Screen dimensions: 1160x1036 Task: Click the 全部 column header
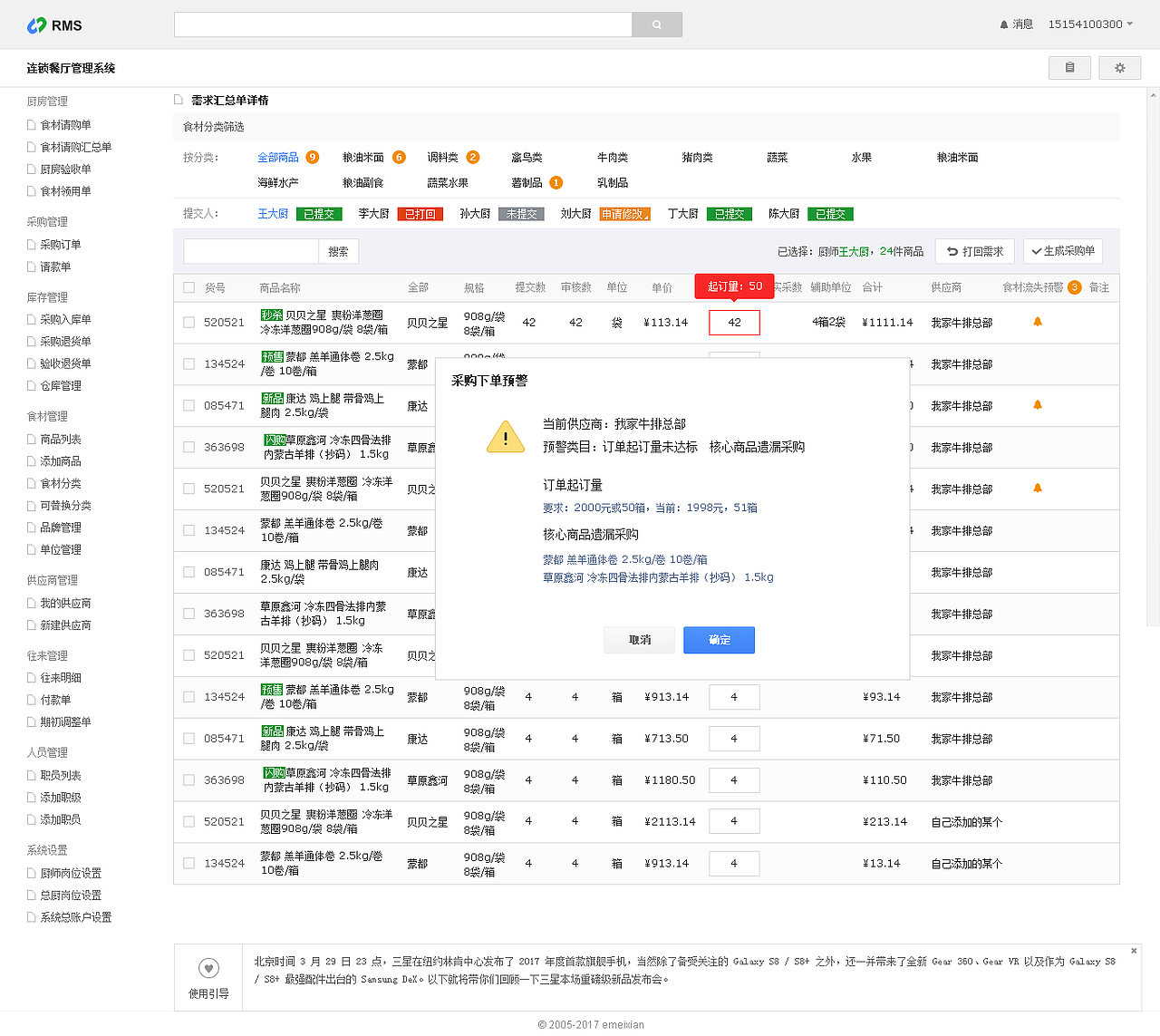418,288
